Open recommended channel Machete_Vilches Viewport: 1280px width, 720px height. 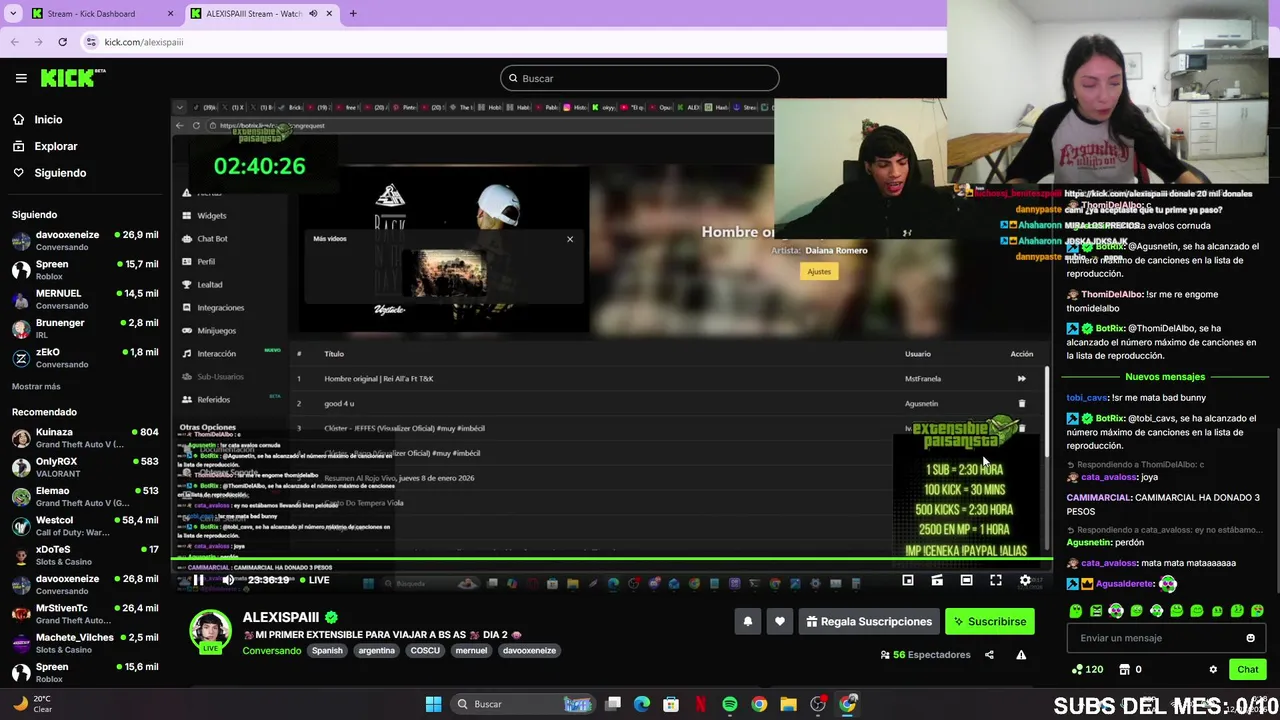tap(85, 643)
